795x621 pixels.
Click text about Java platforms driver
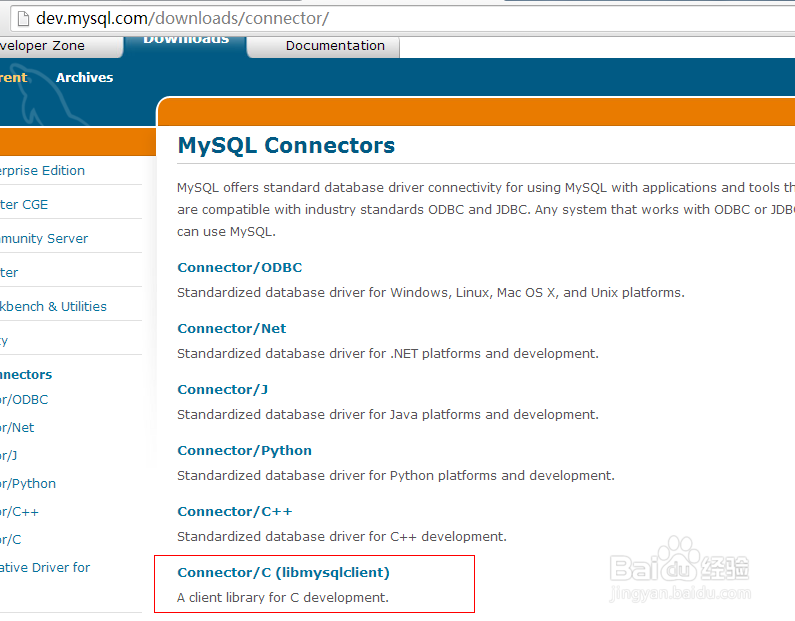pyautogui.click(x=388, y=415)
